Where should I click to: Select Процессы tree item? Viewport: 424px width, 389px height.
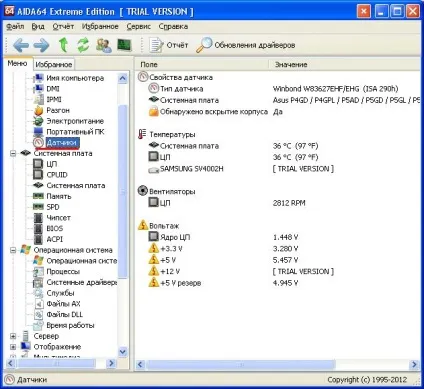pos(63,271)
